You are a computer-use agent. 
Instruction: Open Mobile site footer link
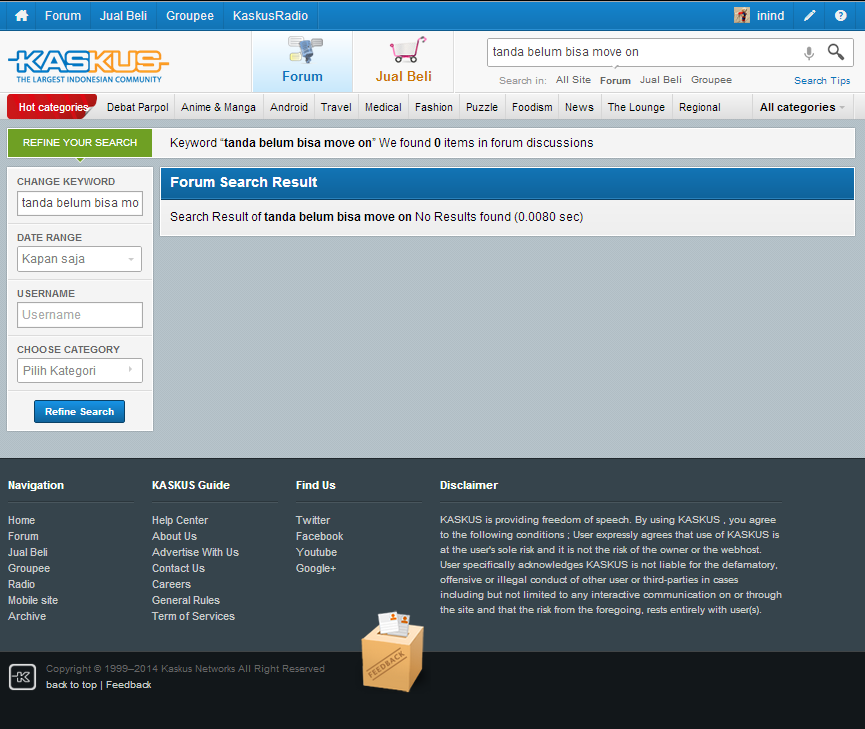(33, 600)
